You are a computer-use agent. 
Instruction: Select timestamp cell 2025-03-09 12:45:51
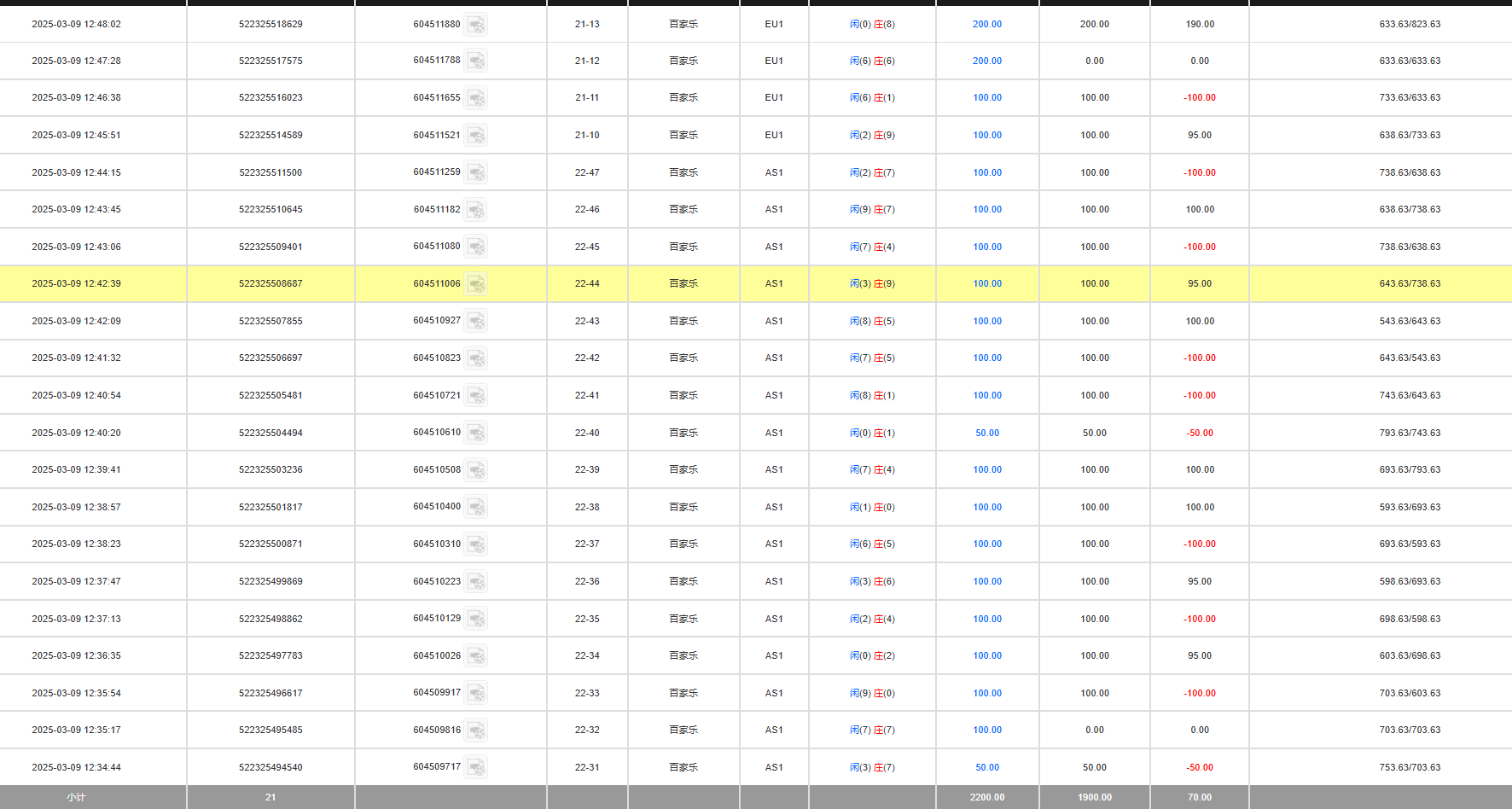click(76, 136)
